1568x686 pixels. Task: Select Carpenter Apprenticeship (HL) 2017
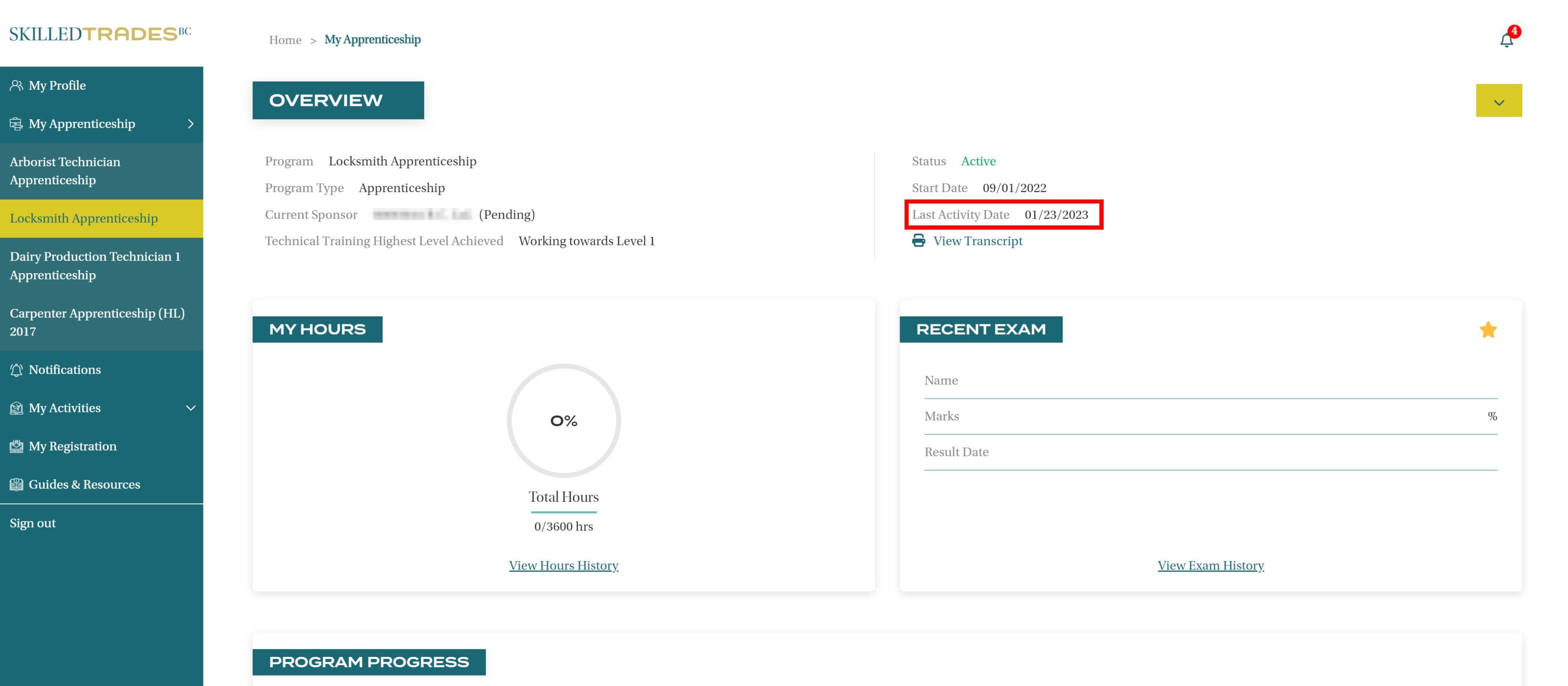[x=97, y=322]
